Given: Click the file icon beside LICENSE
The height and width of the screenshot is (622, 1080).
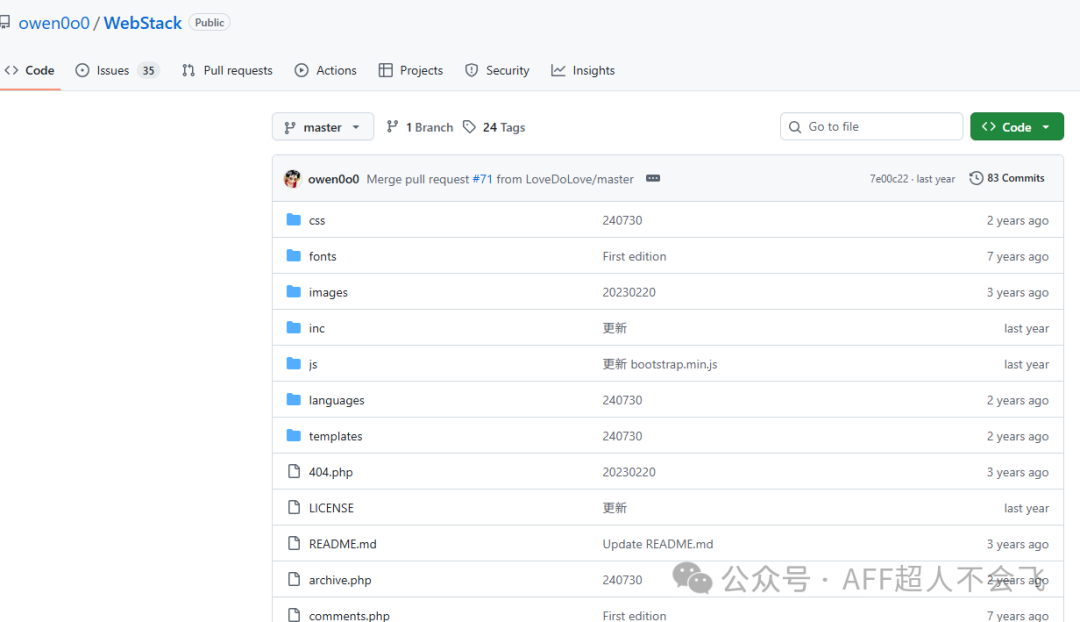Looking at the screenshot, I should [294, 507].
